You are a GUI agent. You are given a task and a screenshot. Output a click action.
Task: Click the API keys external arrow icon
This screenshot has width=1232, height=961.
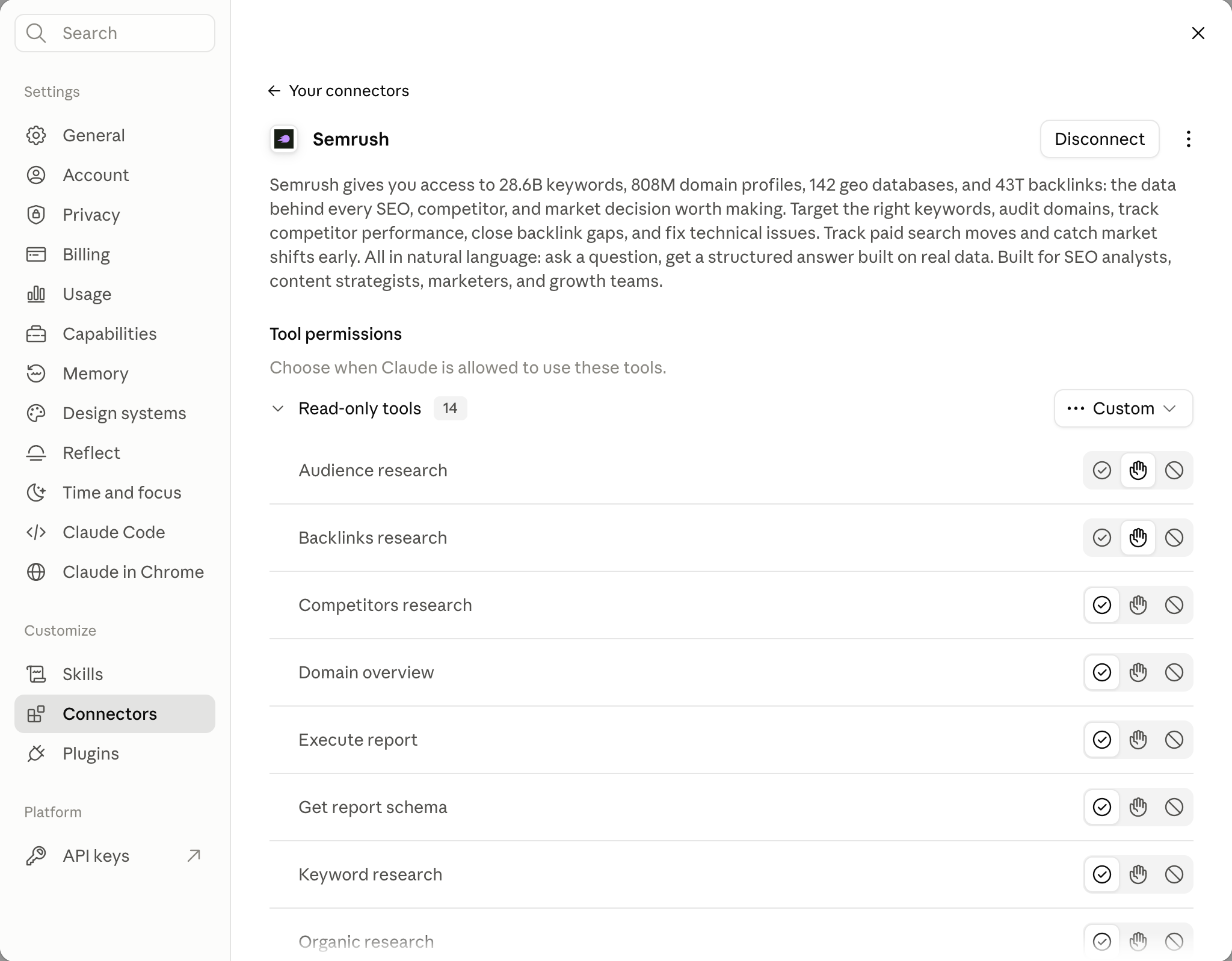(x=194, y=855)
